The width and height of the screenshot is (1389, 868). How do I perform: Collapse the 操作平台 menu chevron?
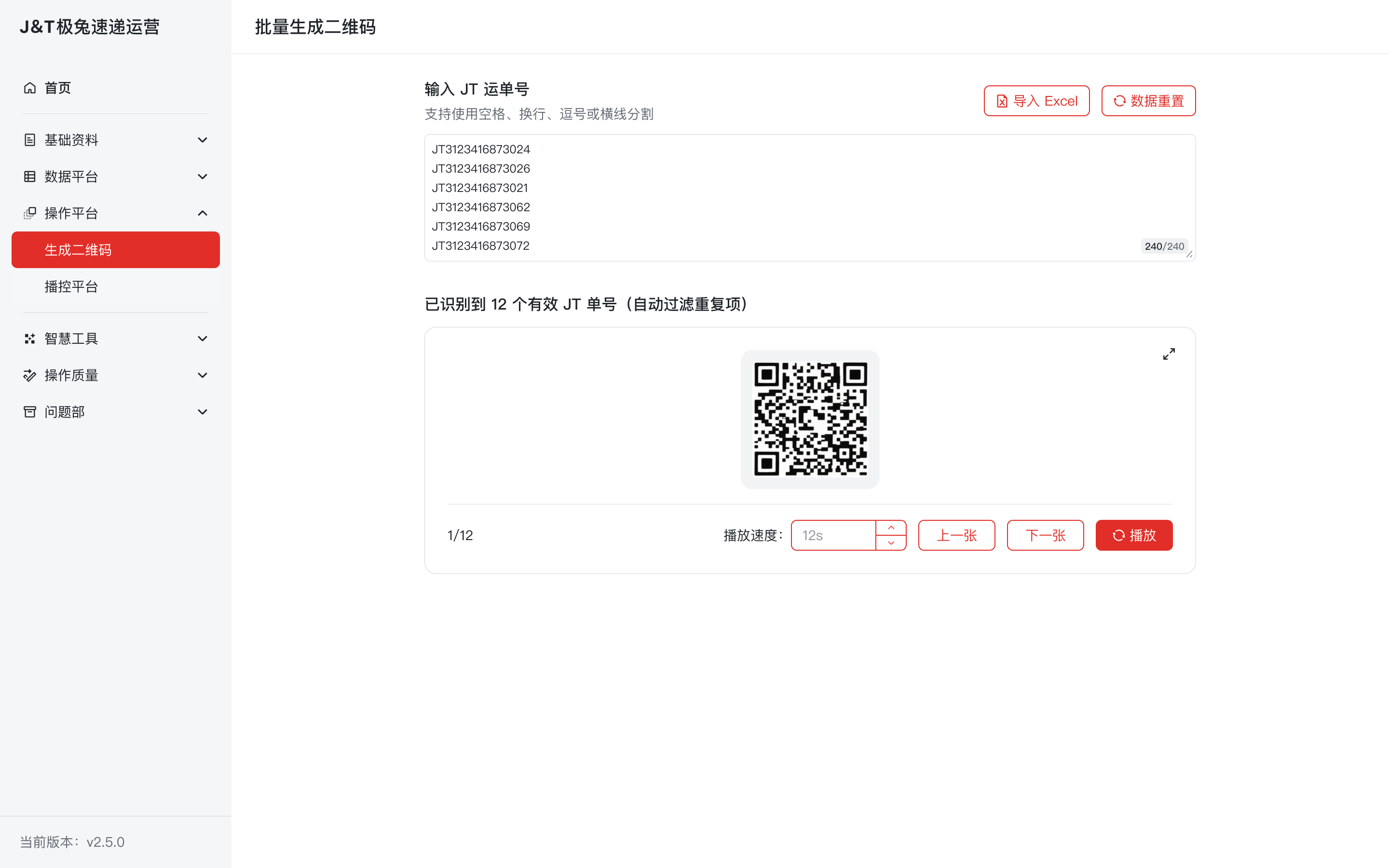click(202, 214)
